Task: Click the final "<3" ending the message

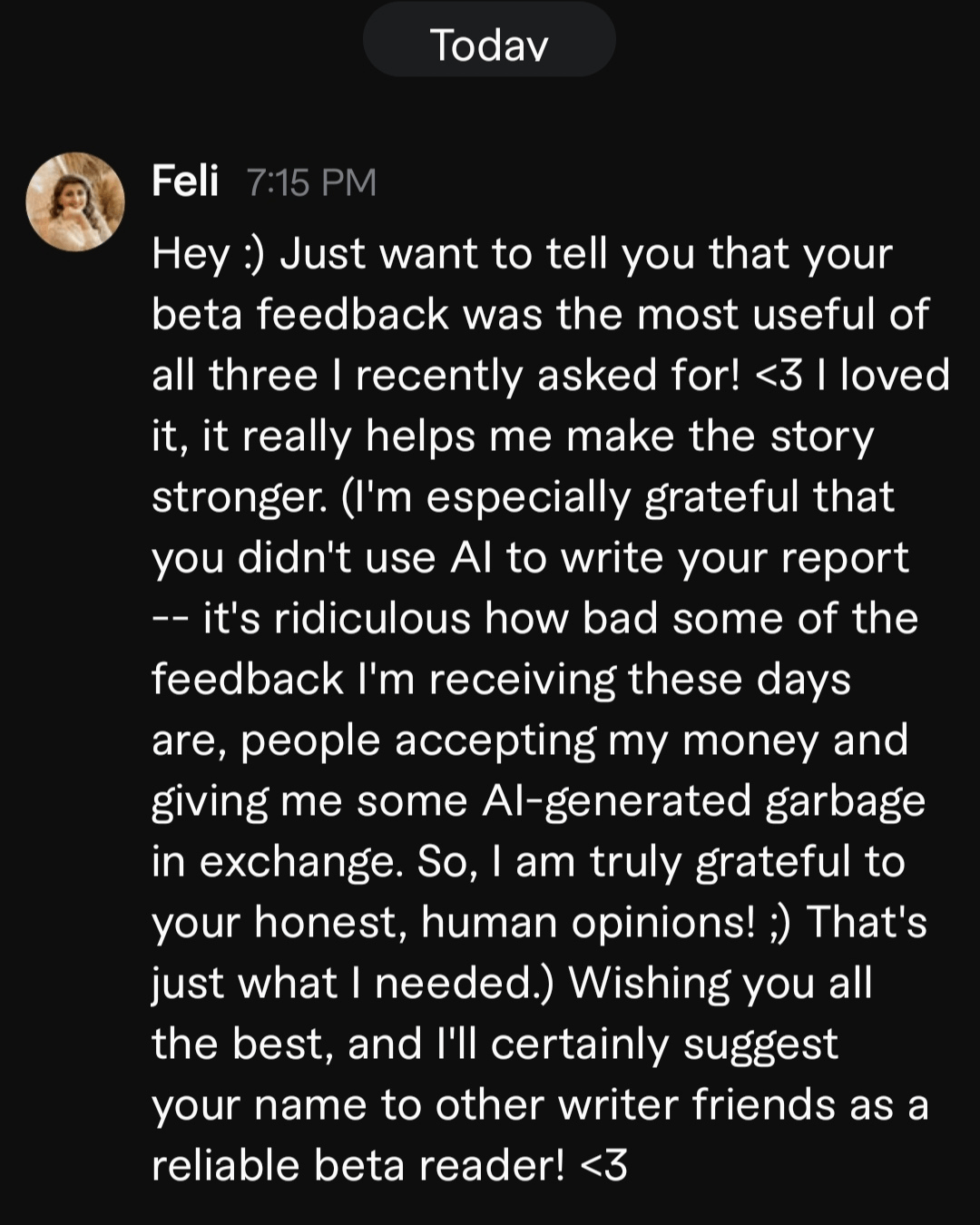Action: pos(603,1165)
